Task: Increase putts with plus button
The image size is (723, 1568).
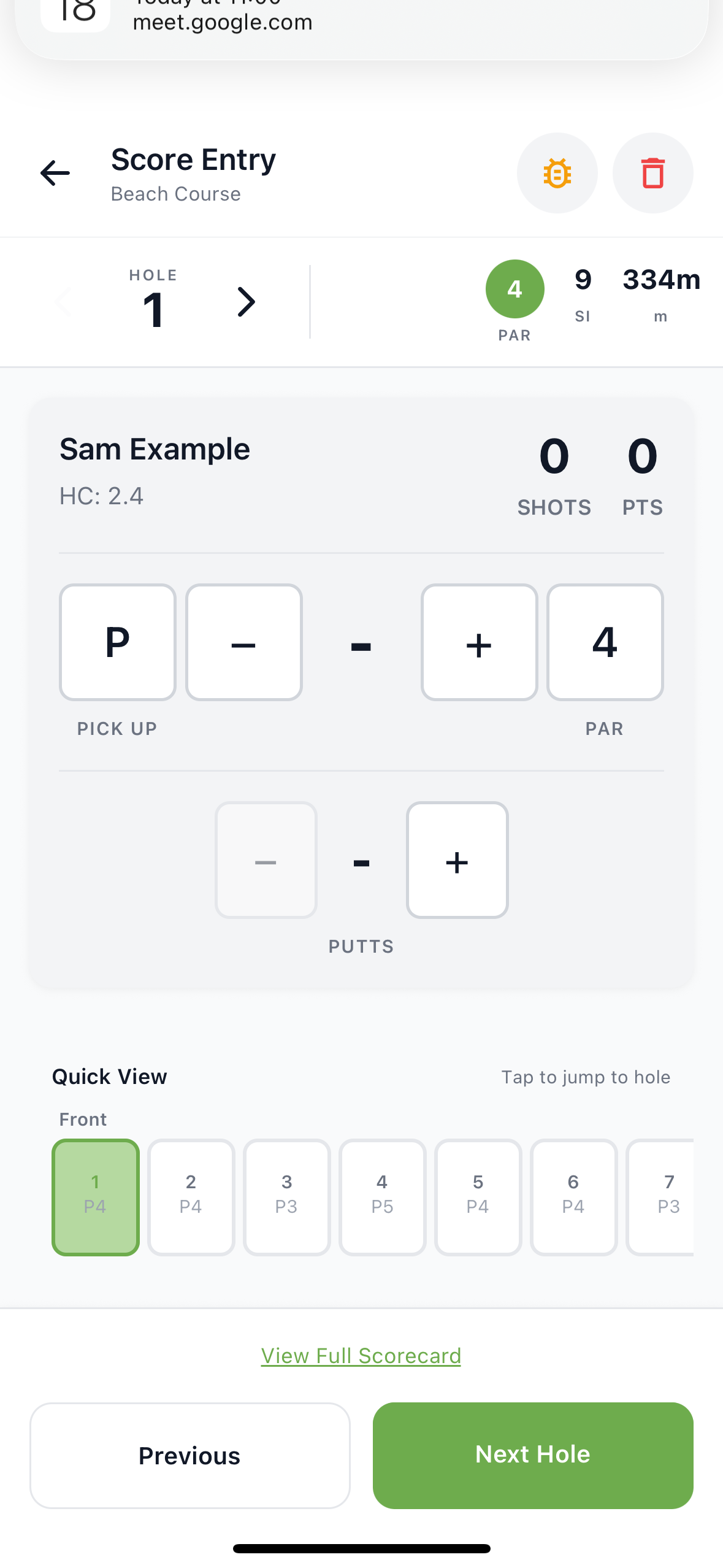Action: (457, 860)
